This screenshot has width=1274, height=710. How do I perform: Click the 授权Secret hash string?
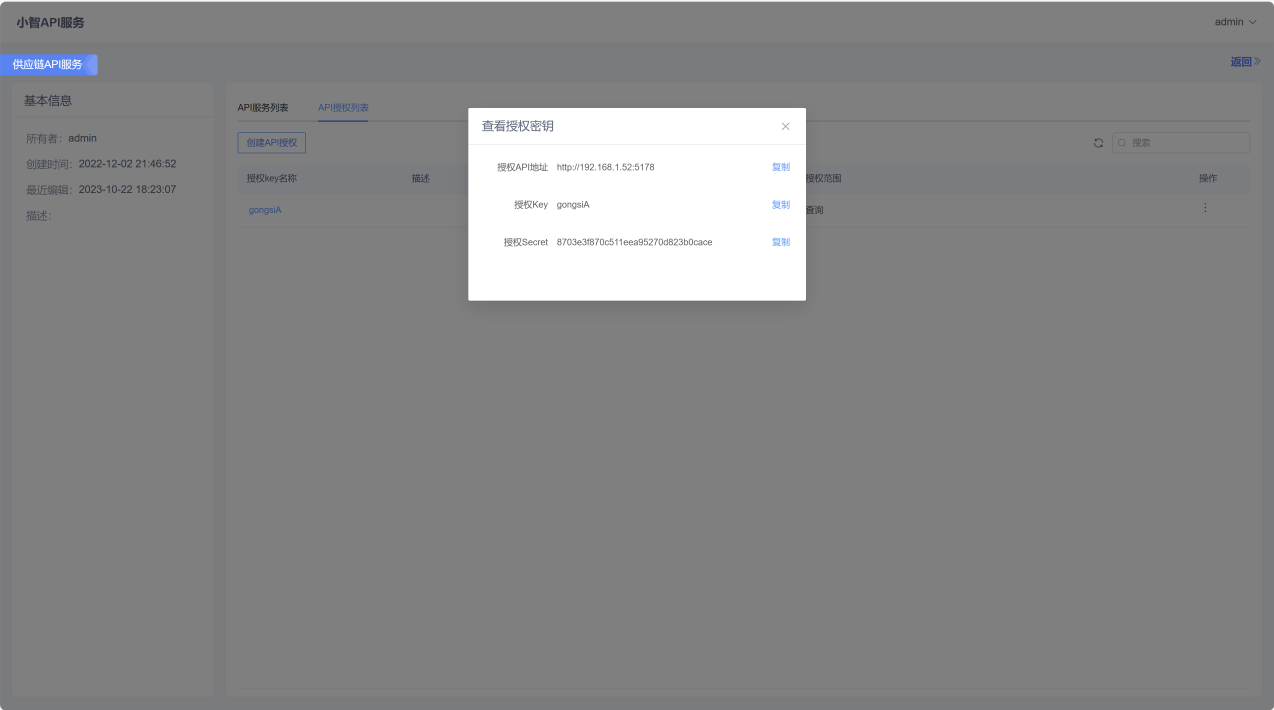pyautogui.click(x=635, y=242)
